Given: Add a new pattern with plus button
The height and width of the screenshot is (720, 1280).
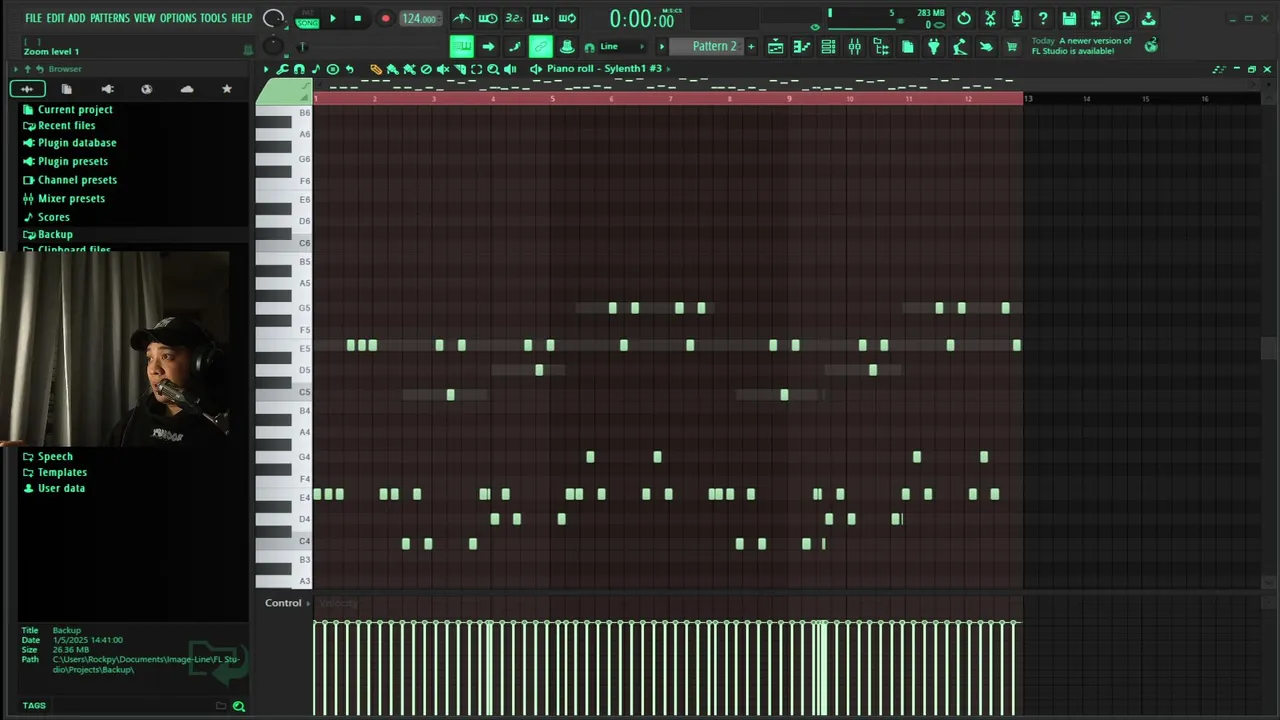Looking at the screenshot, I should pyautogui.click(x=751, y=47).
